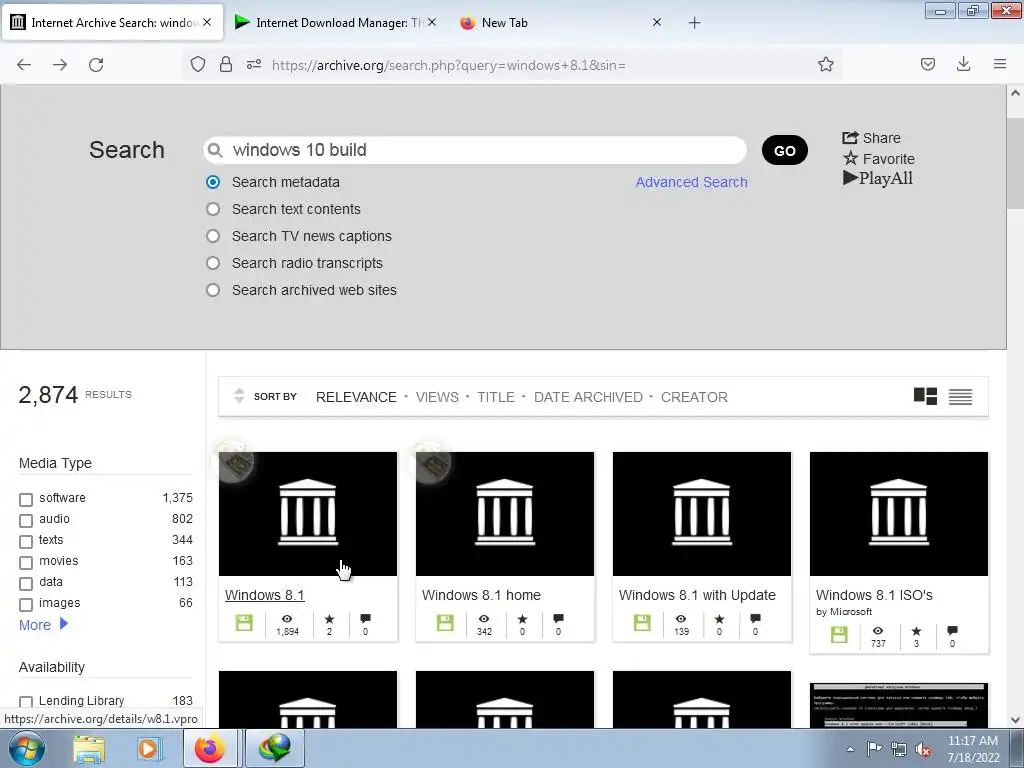The image size is (1024, 768).
Task: Close the Internet Download Manager tab
Action: pos(432,22)
